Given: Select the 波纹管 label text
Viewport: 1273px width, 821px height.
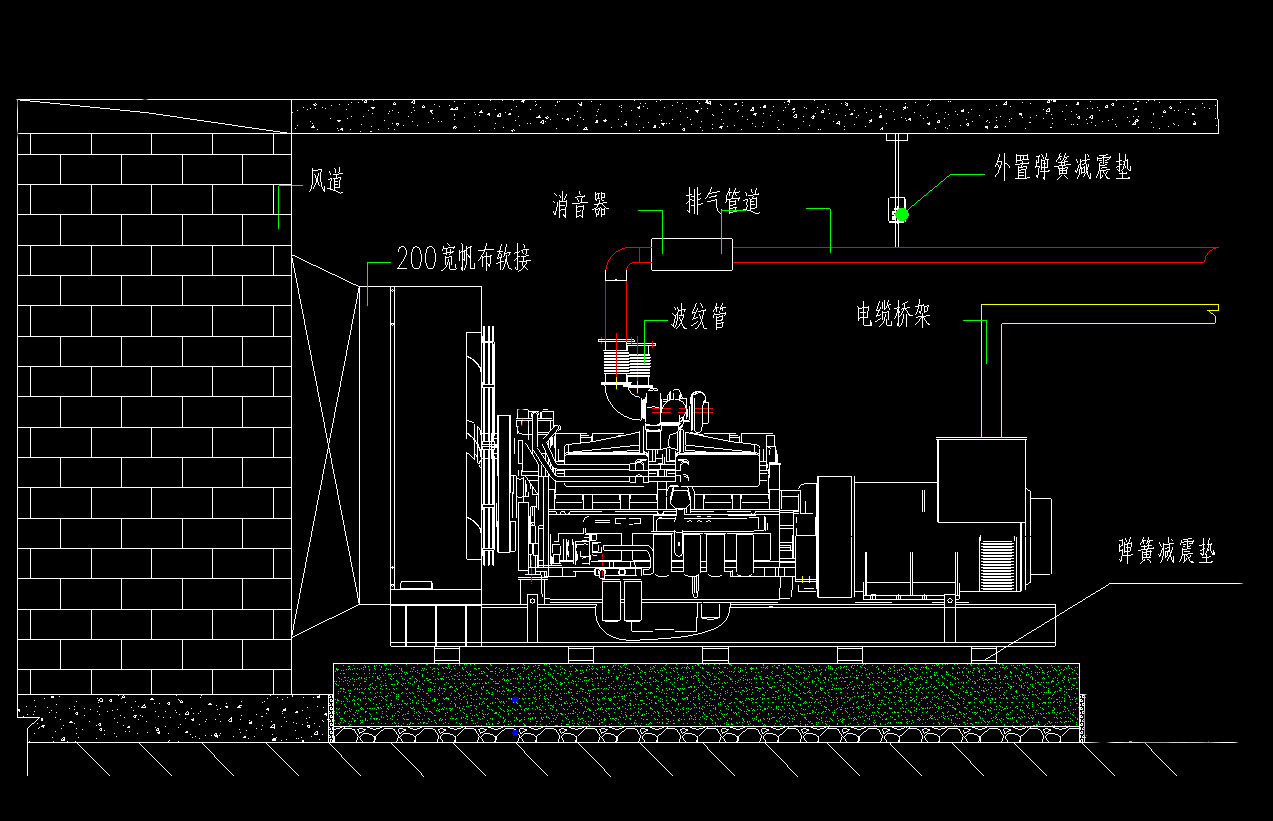Looking at the screenshot, I should click(699, 318).
